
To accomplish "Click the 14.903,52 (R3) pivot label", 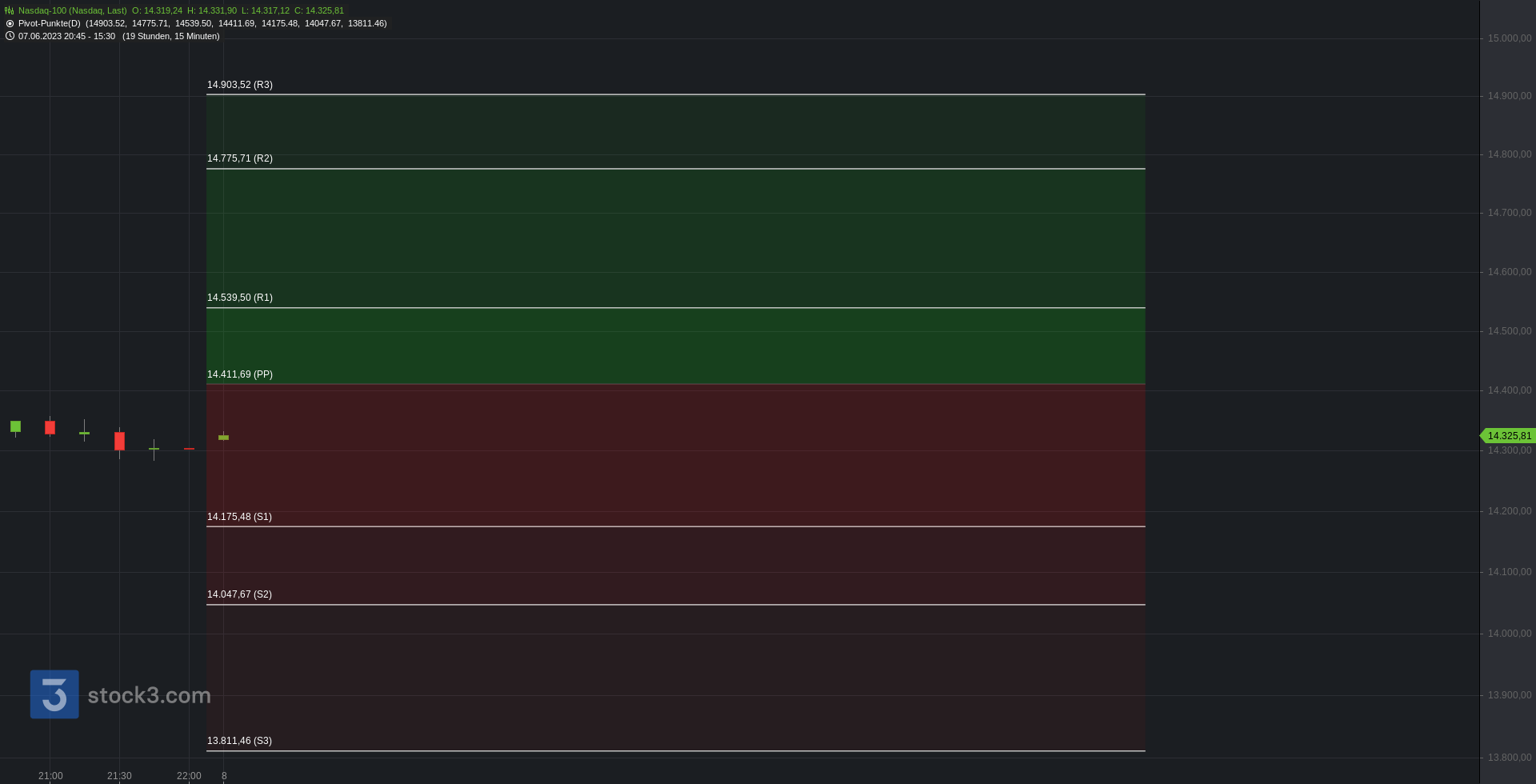I will tap(240, 85).
